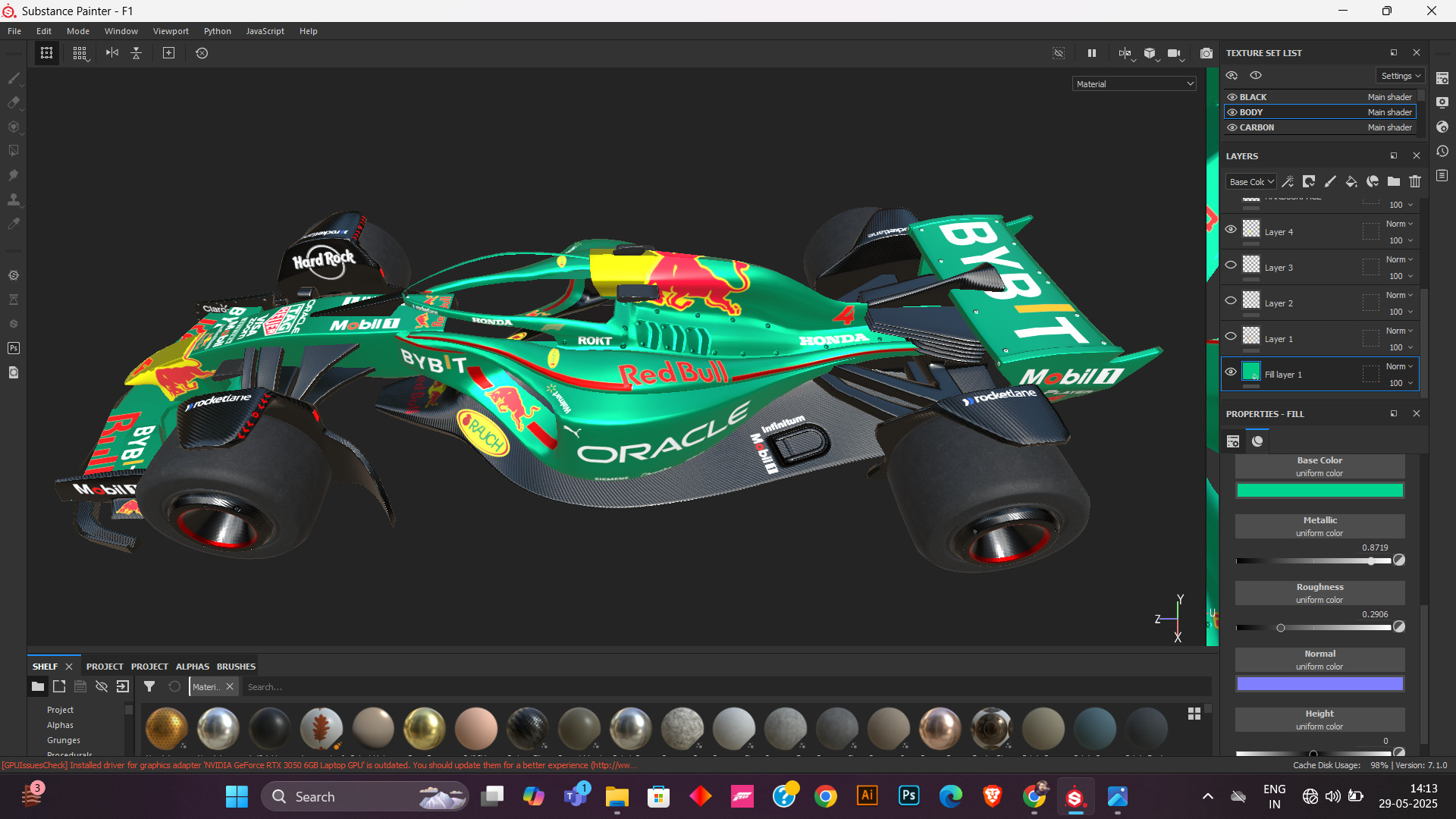Select the CARBON texture set
The image size is (1456, 819).
point(1319,127)
